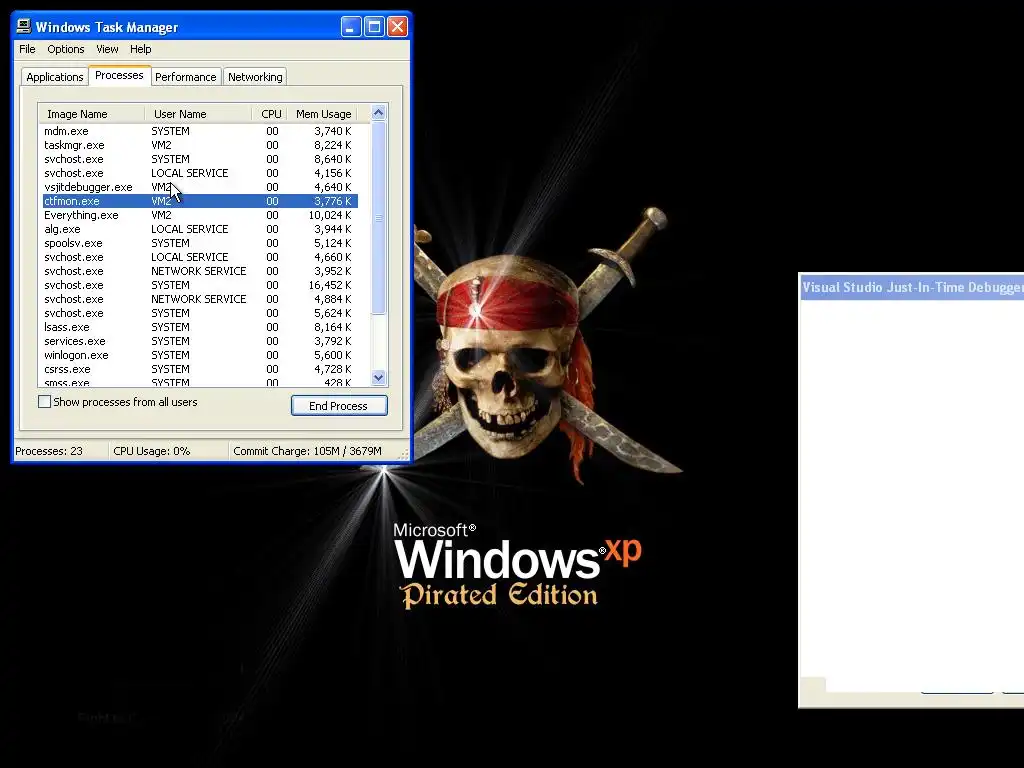Select svchost.exe using 4,884 K memory
The width and height of the screenshot is (1024, 768).
(x=198, y=299)
